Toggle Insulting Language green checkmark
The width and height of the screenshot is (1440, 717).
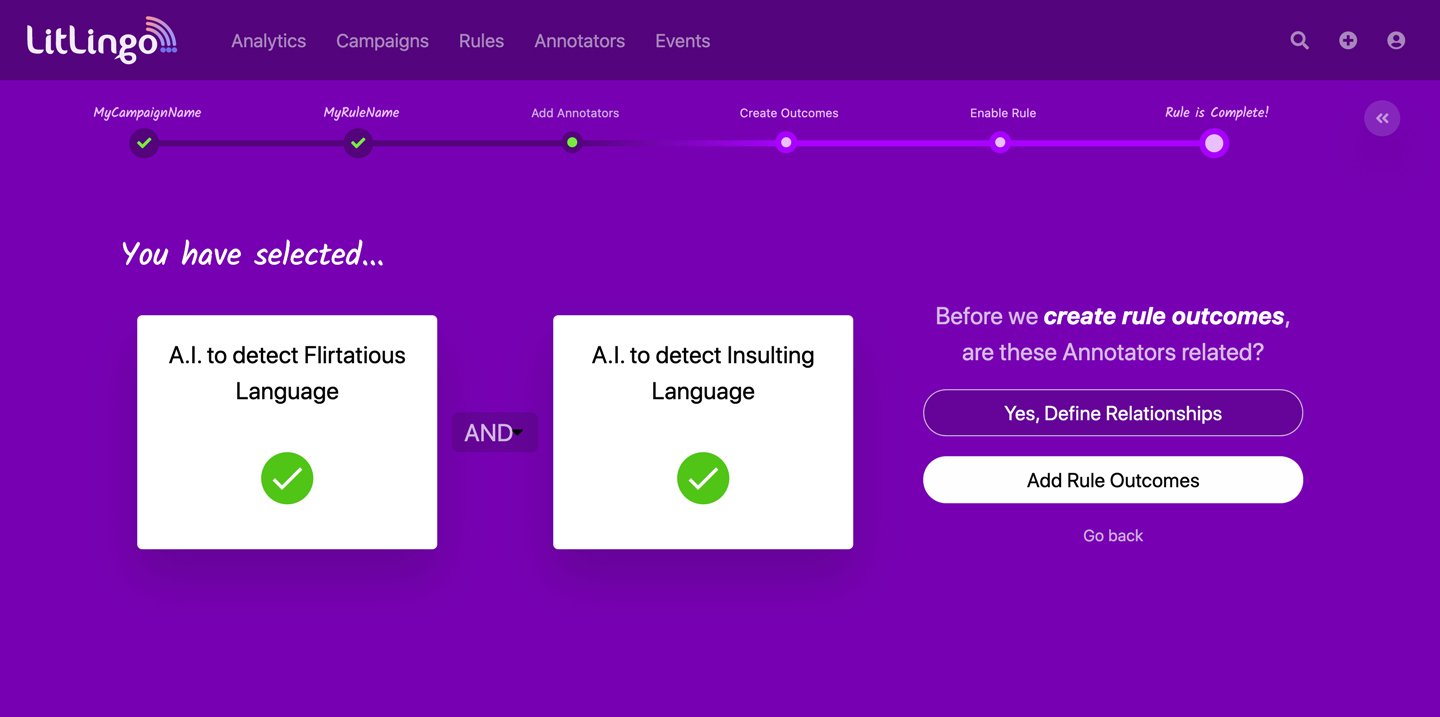(x=703, y=479)
